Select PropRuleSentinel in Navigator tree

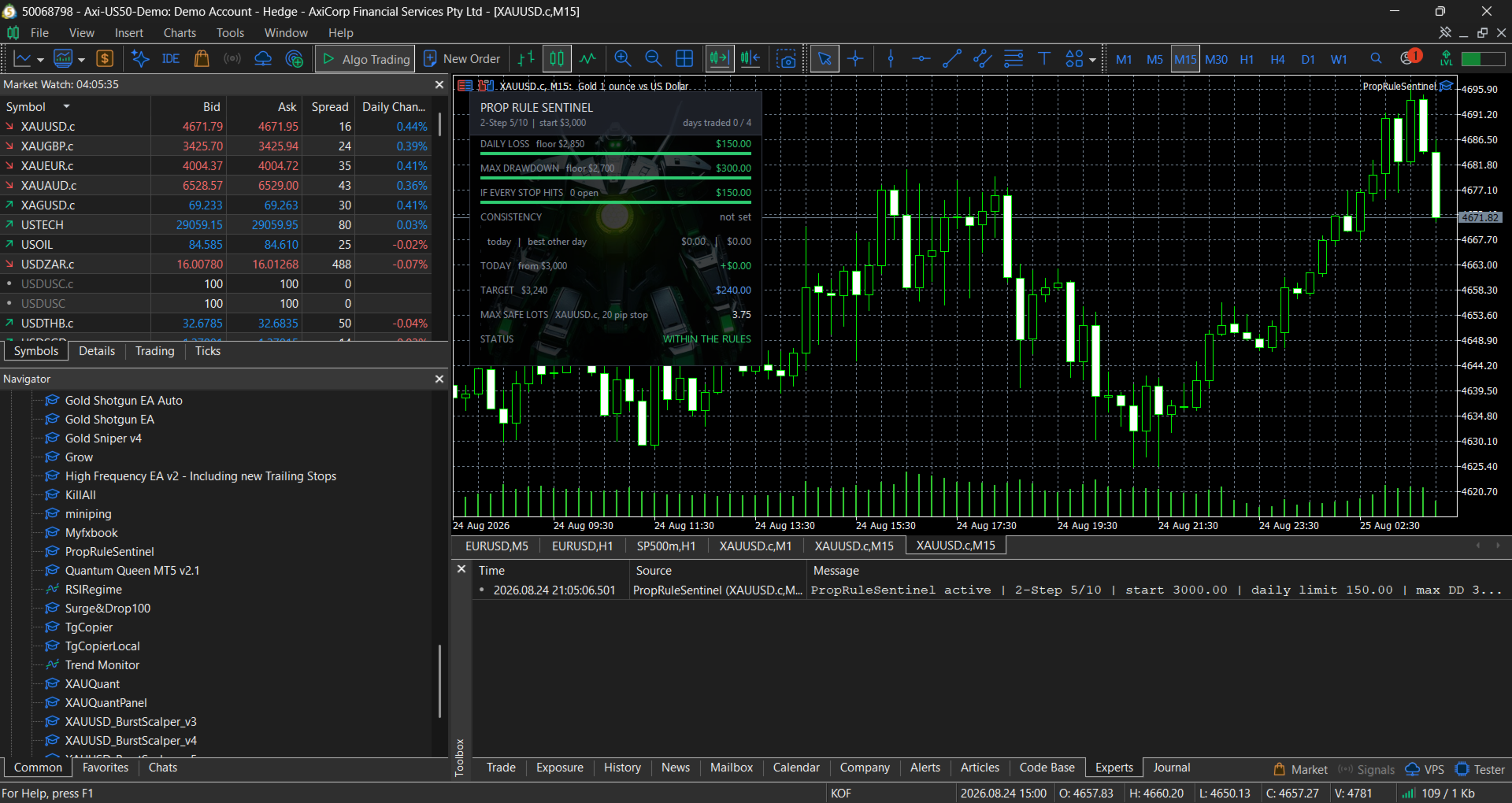coord(109,552)
